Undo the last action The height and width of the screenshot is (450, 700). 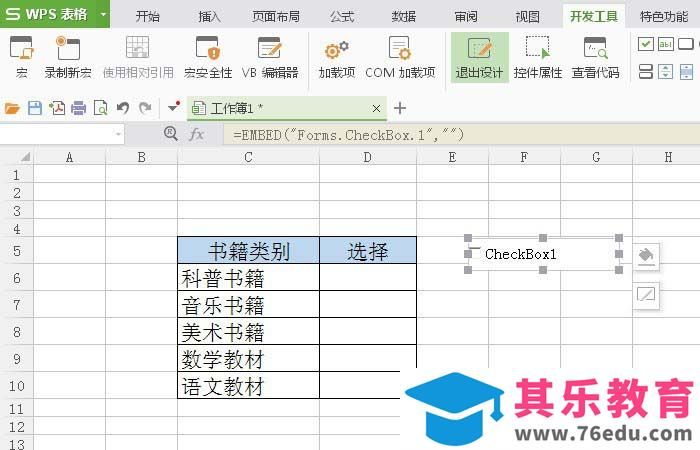[123, 108]
